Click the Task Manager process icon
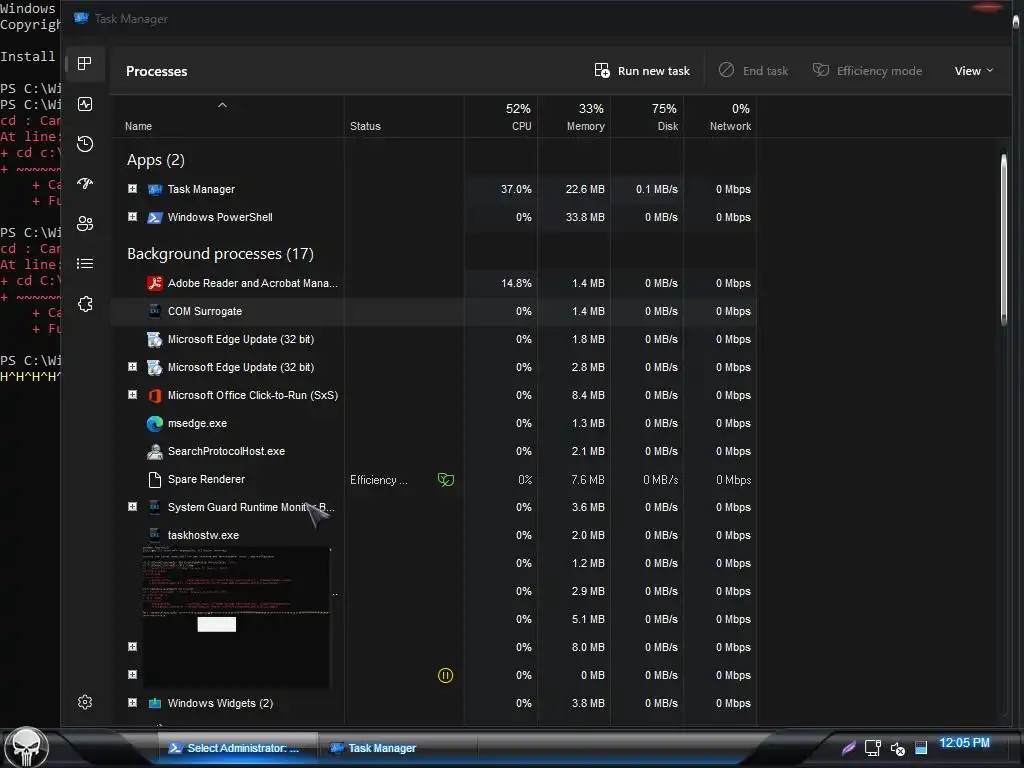Viewport: 1024px width, 768px height. point(155,189)
